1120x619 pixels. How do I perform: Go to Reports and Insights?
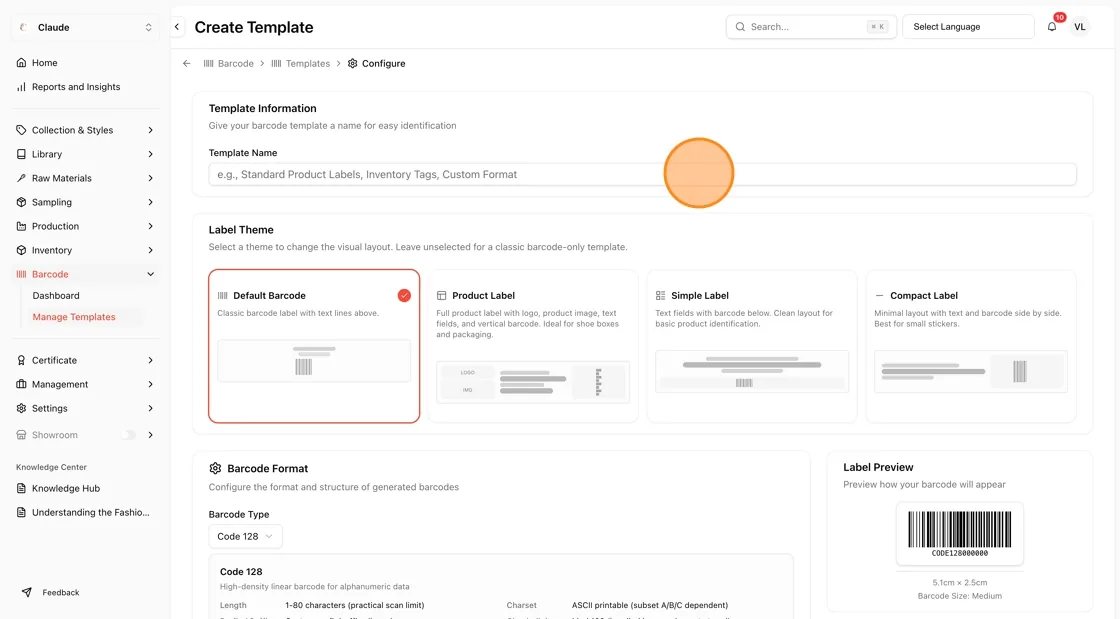(x=76, y=87)
